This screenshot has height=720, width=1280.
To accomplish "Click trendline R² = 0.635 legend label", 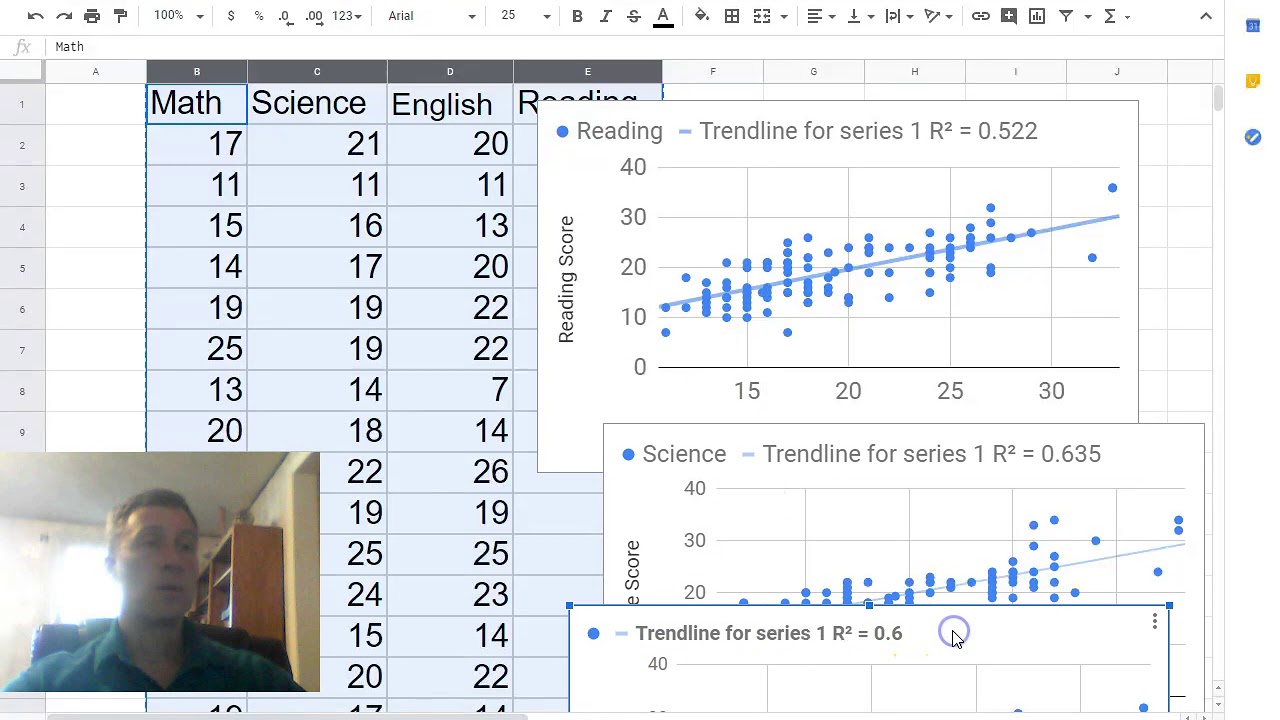I will [922, 454].
